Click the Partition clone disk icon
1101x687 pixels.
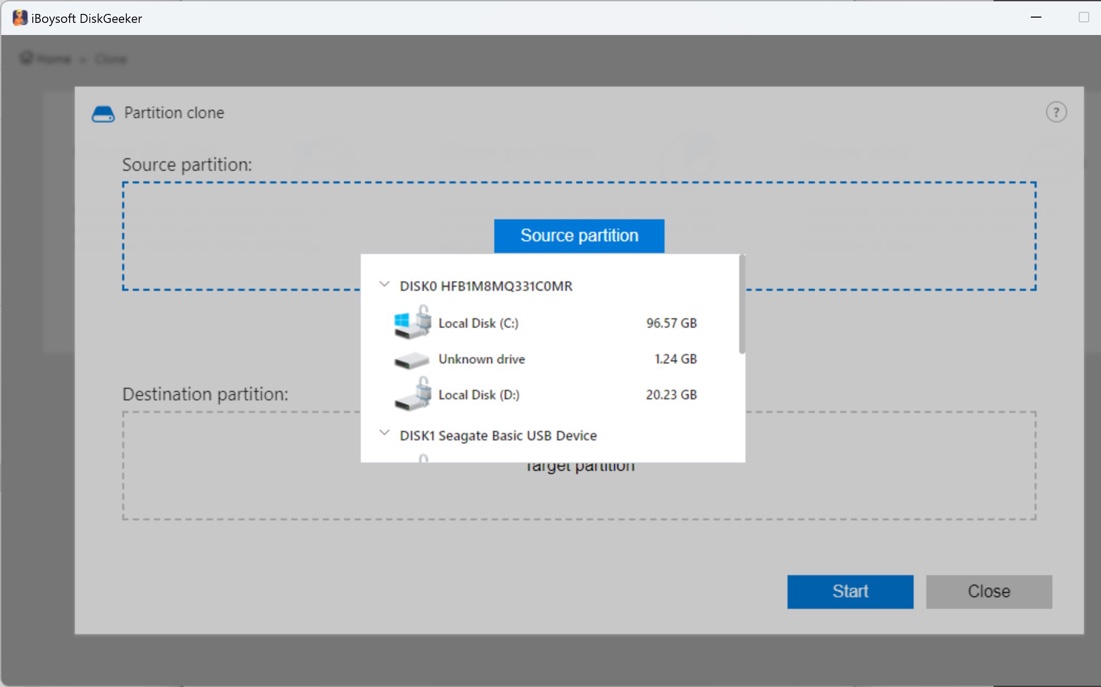(x=103, y=114)
